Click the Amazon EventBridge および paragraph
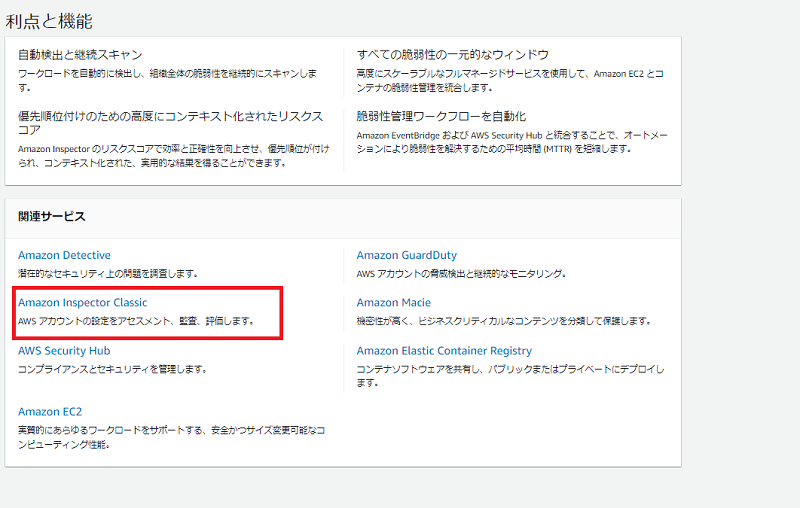This screenshot has height=508, width=800. coord(512,142)
